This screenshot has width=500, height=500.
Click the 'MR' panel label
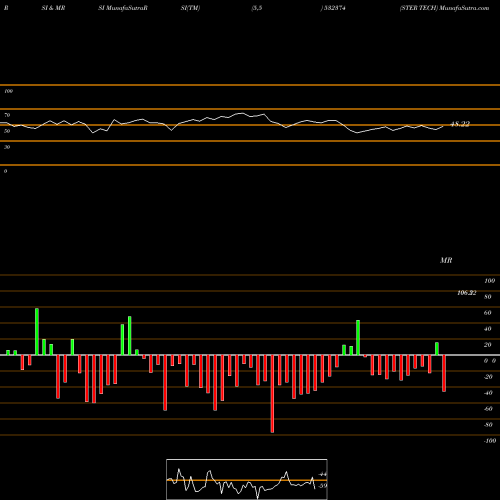pos(446,260)
